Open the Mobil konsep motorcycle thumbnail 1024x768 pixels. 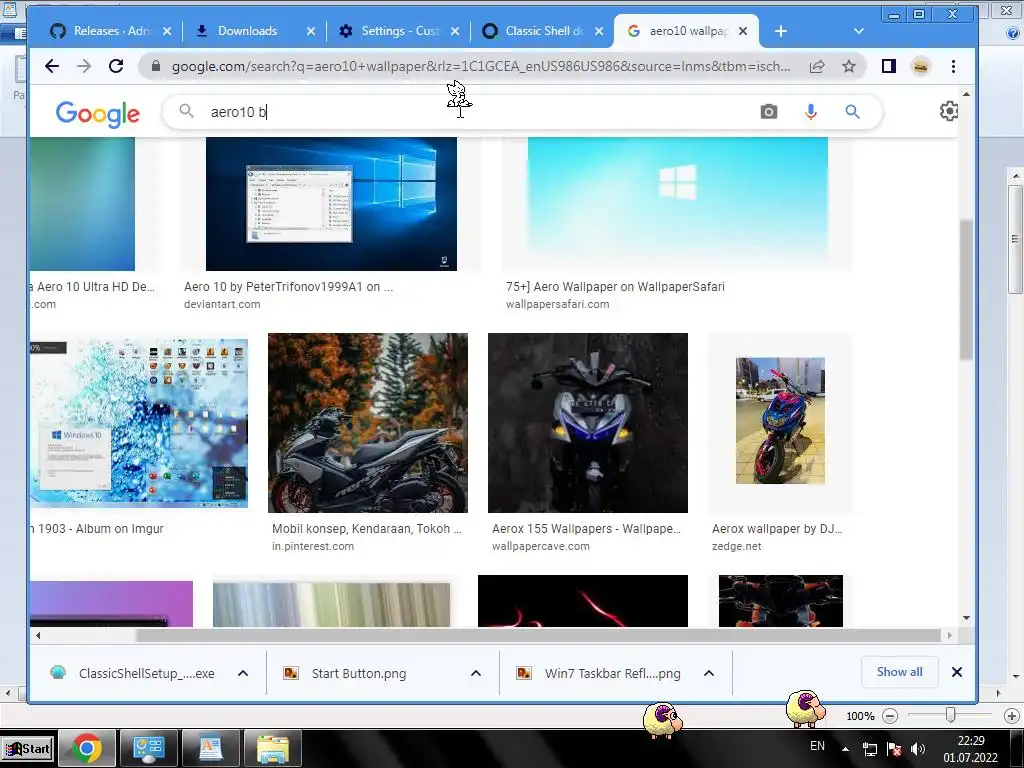pyautogui.click(x=368, y=423)
